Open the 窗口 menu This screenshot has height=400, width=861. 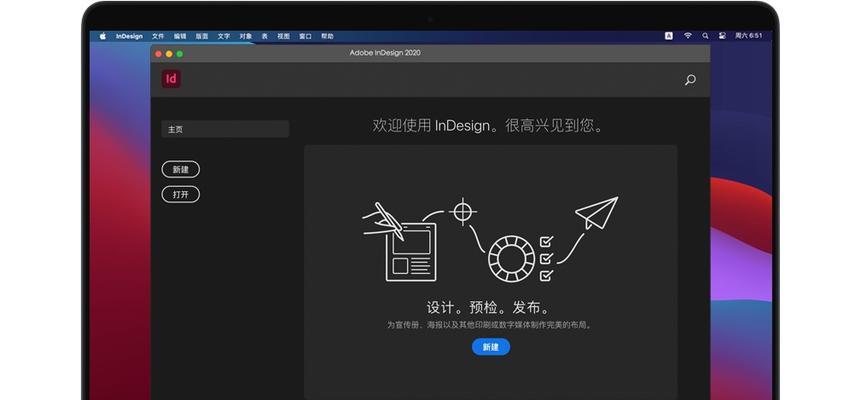click(x=305, y=36)
